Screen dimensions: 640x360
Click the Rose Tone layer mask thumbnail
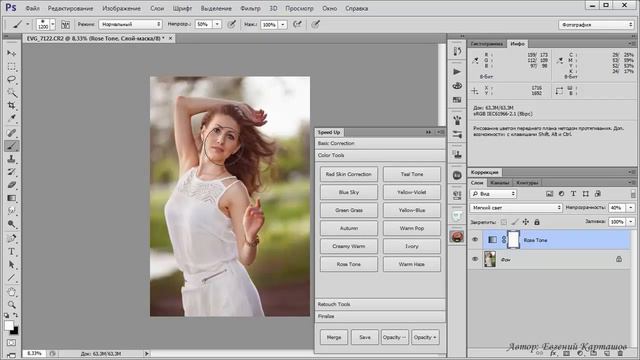(513, 240)
